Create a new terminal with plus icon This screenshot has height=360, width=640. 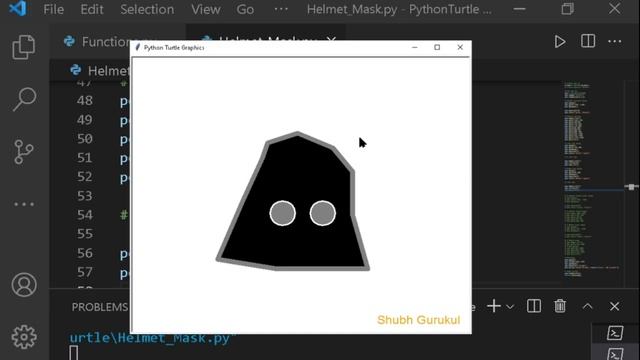pyautogui.click(x=494, y=306)
